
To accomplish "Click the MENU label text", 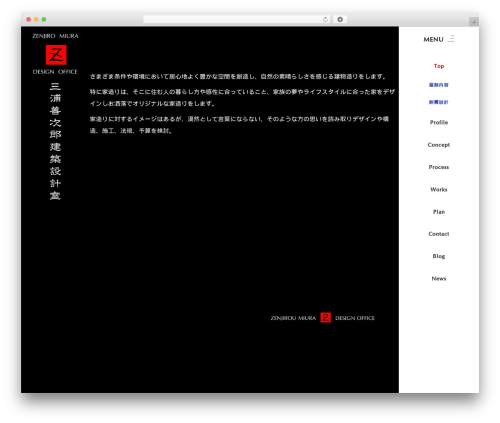I will pos(433,39).
